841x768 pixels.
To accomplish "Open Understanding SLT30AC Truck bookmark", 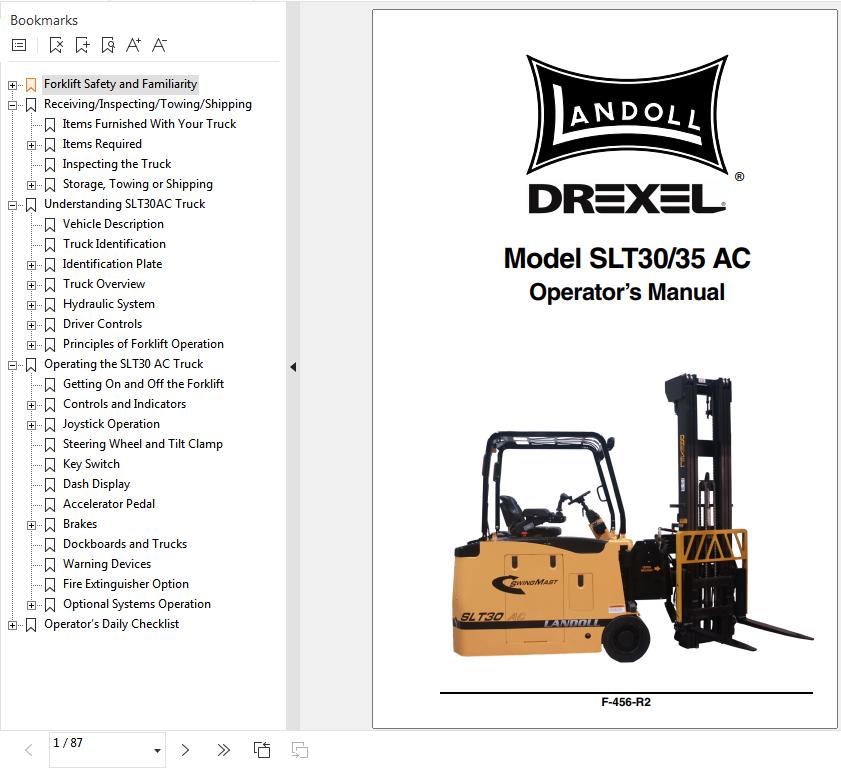I will [x=124, y=204].
